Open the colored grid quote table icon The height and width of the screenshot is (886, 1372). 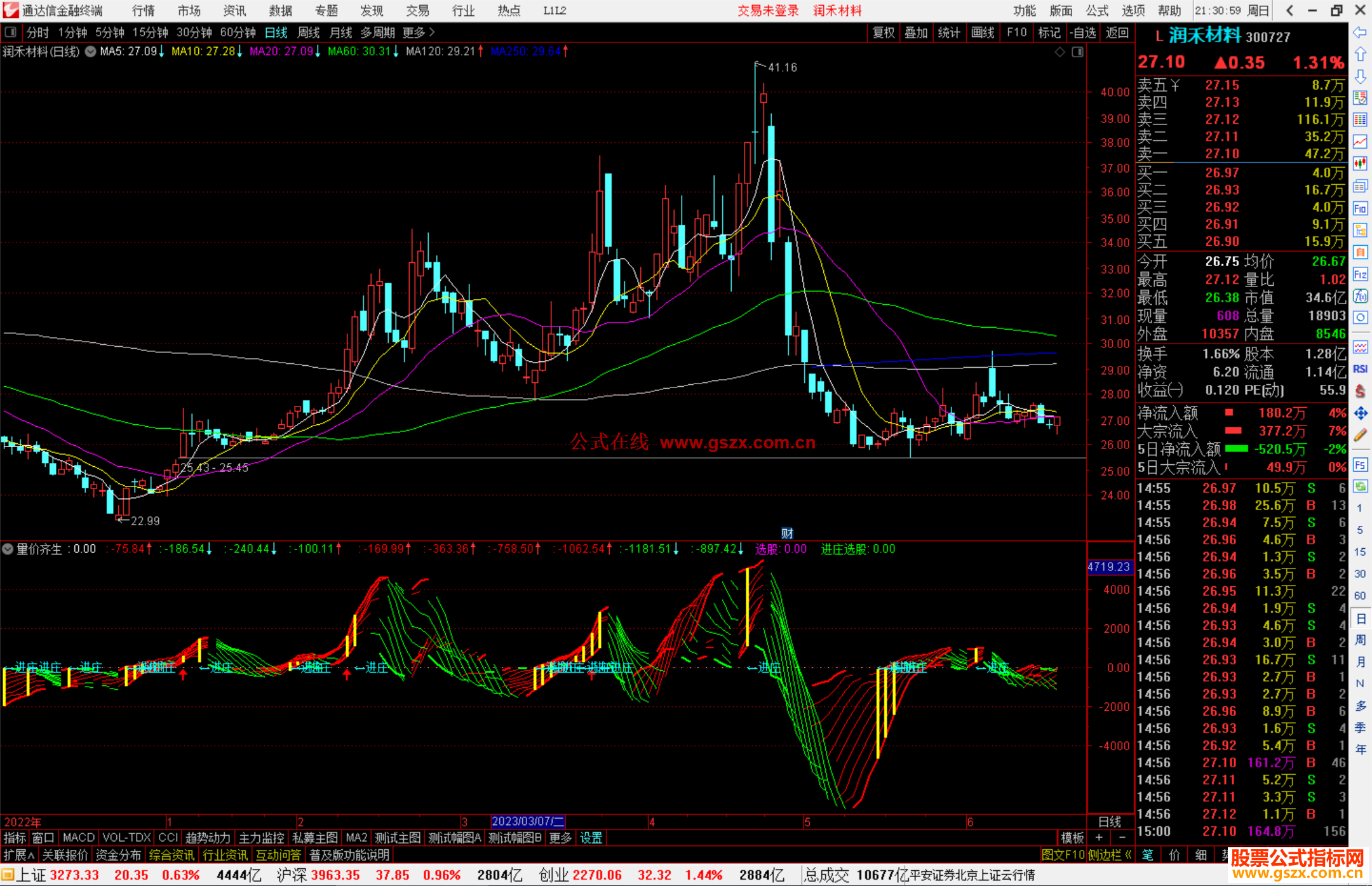pyautogui.click(x=1360, y=120)
